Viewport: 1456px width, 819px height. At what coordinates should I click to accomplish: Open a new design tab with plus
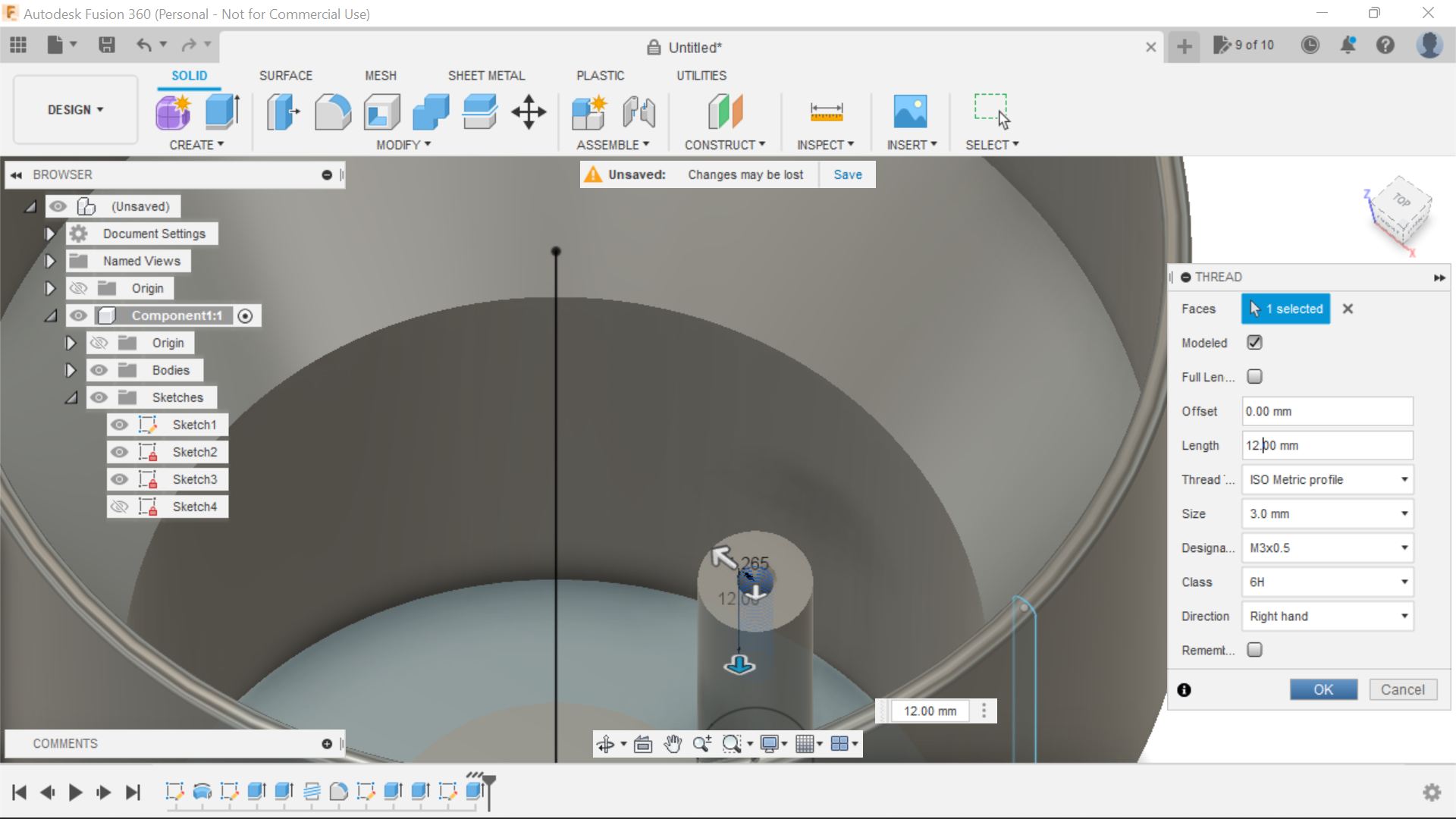(x=1185, y=46)
